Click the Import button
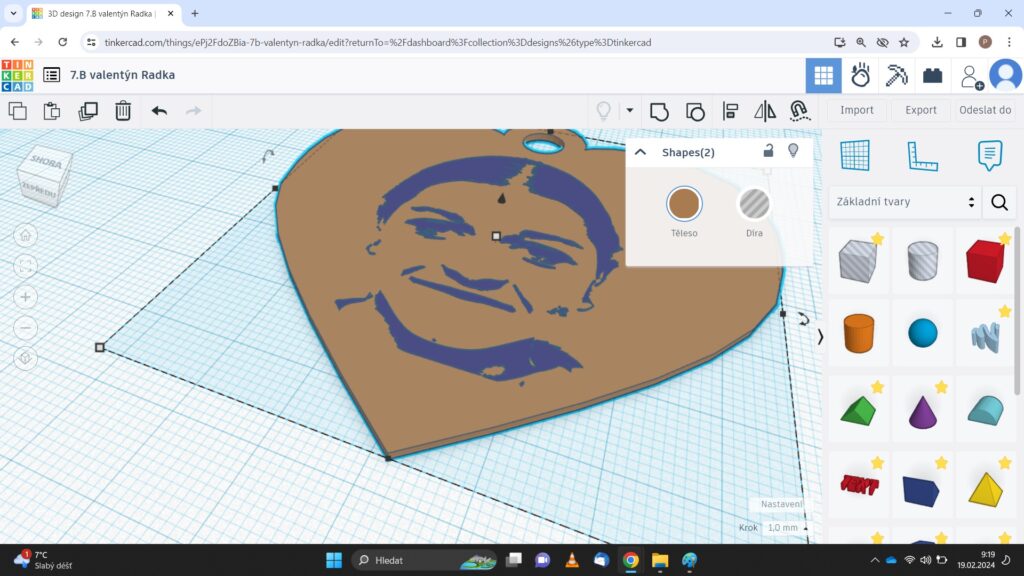1024x576 pixels. point(857,110)
